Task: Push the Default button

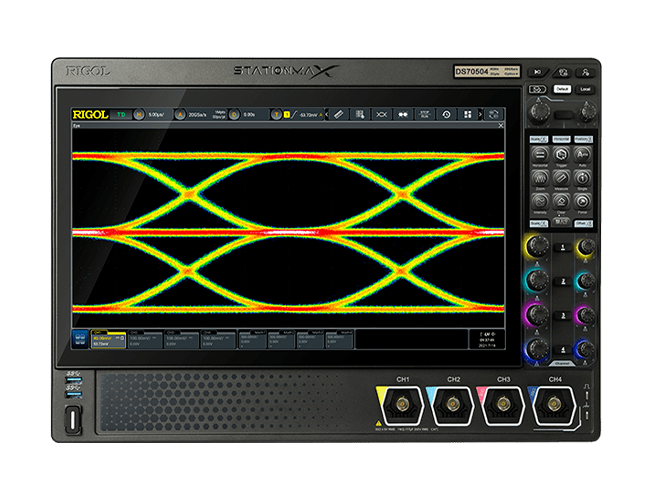Action: [562, 89]
